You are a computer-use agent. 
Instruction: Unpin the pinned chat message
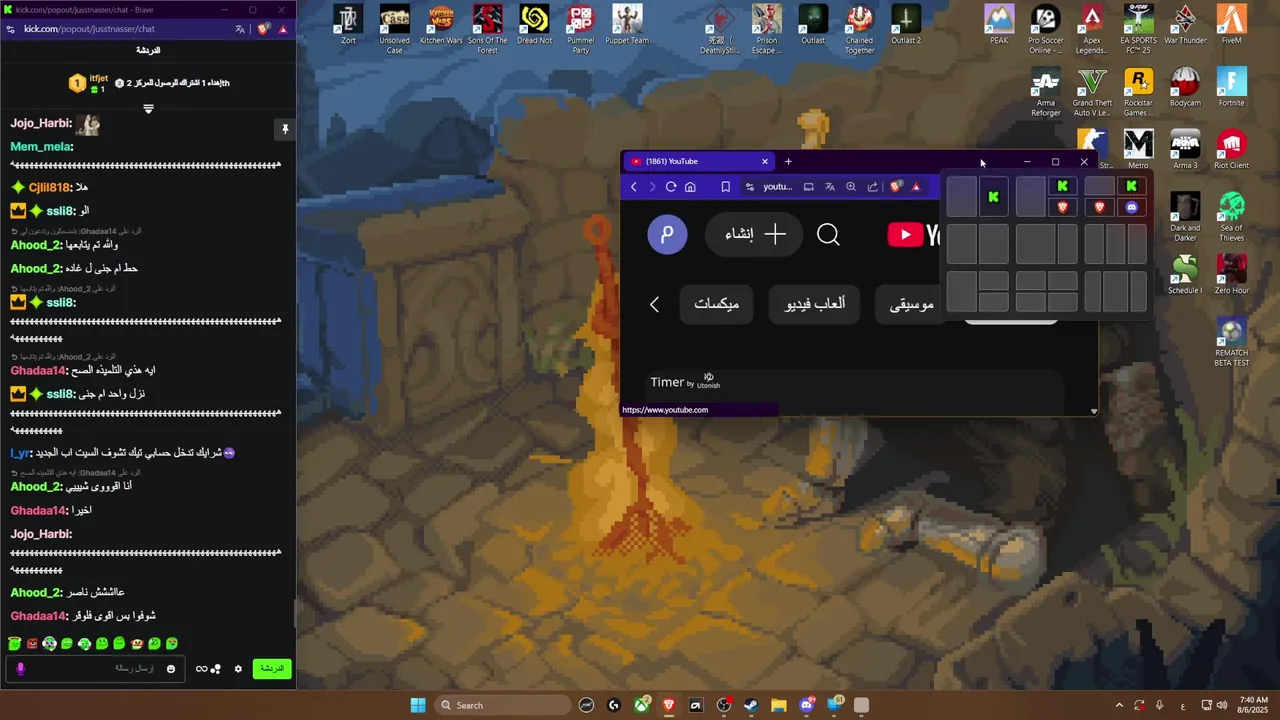coord(284,129)
